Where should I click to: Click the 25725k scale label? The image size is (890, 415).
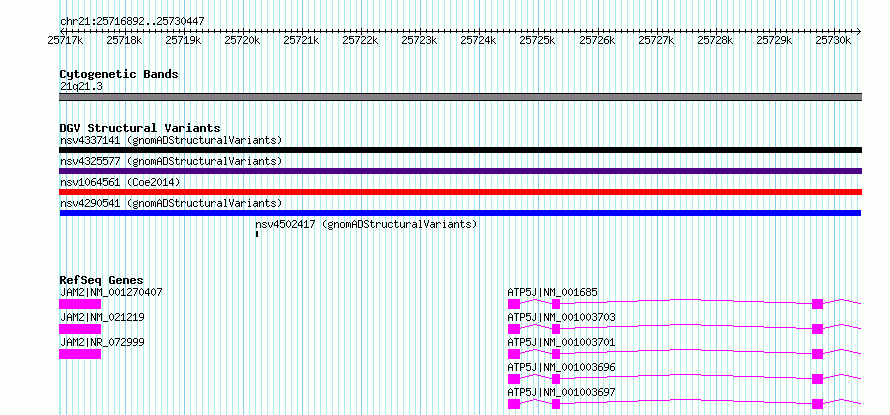click(538, 40)
